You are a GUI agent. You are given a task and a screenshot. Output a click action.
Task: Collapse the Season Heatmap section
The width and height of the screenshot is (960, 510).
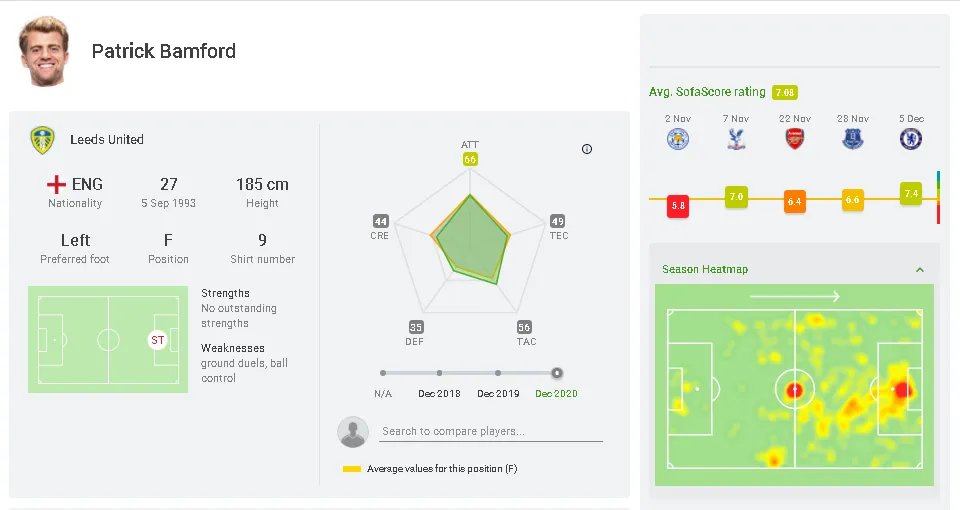click(x=920, y=270)
